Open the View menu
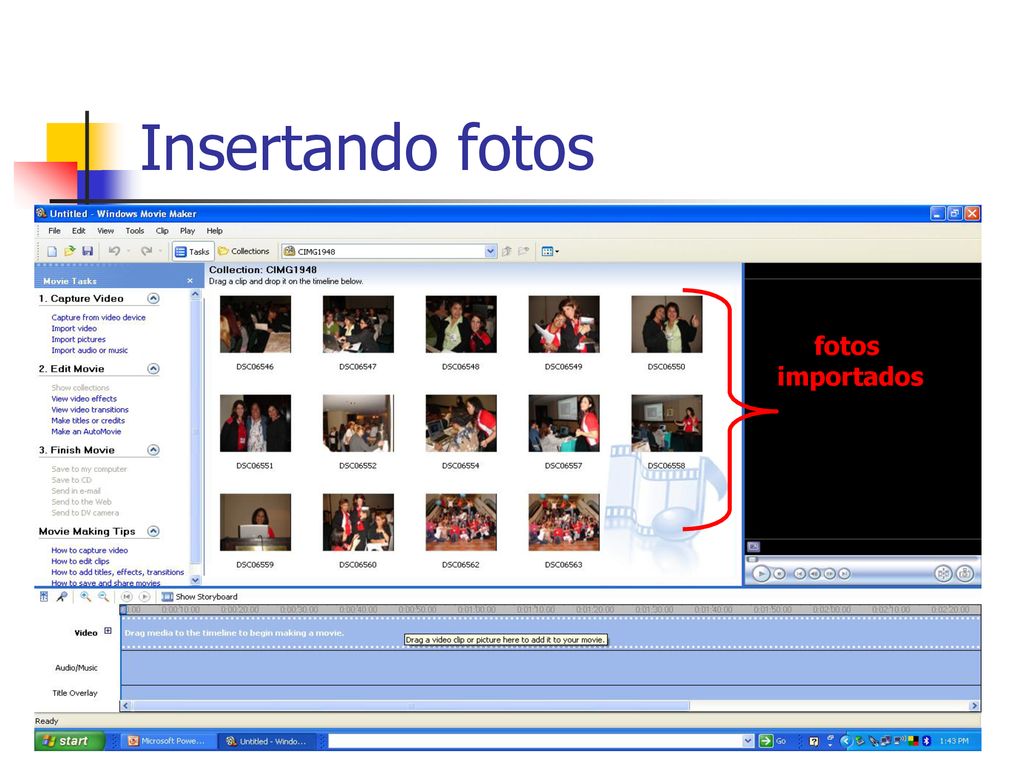Screen dimensions: 1024x768 [105, 231]
